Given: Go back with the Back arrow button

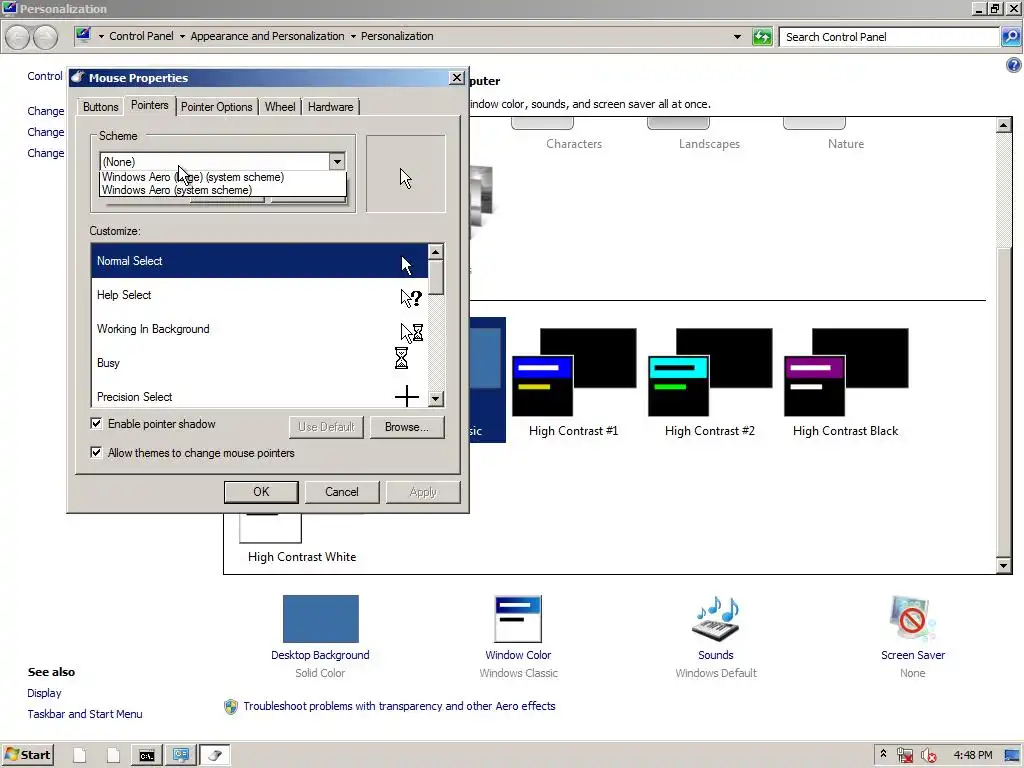Looking at the screenshot, I should click(18, 37).
